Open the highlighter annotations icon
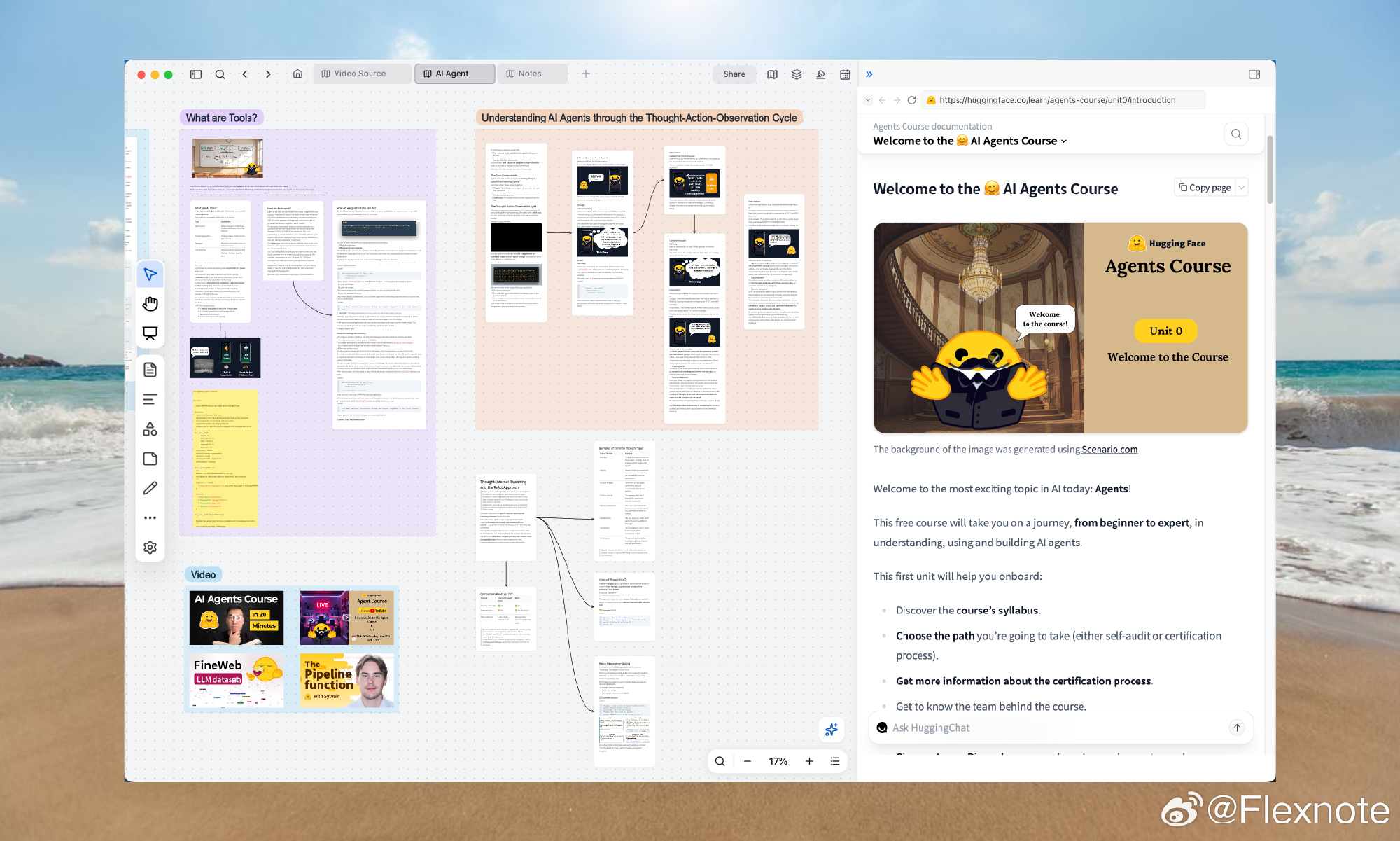 (820, 74)
